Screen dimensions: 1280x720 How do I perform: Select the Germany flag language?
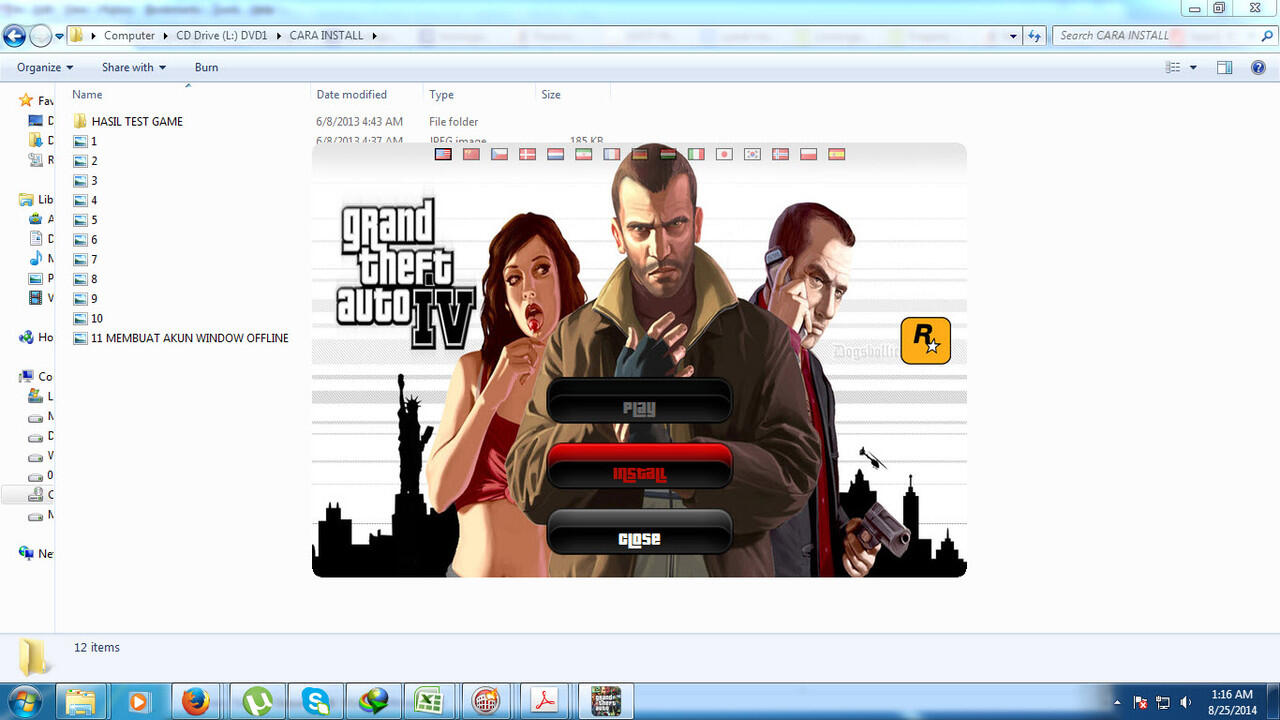639,154
